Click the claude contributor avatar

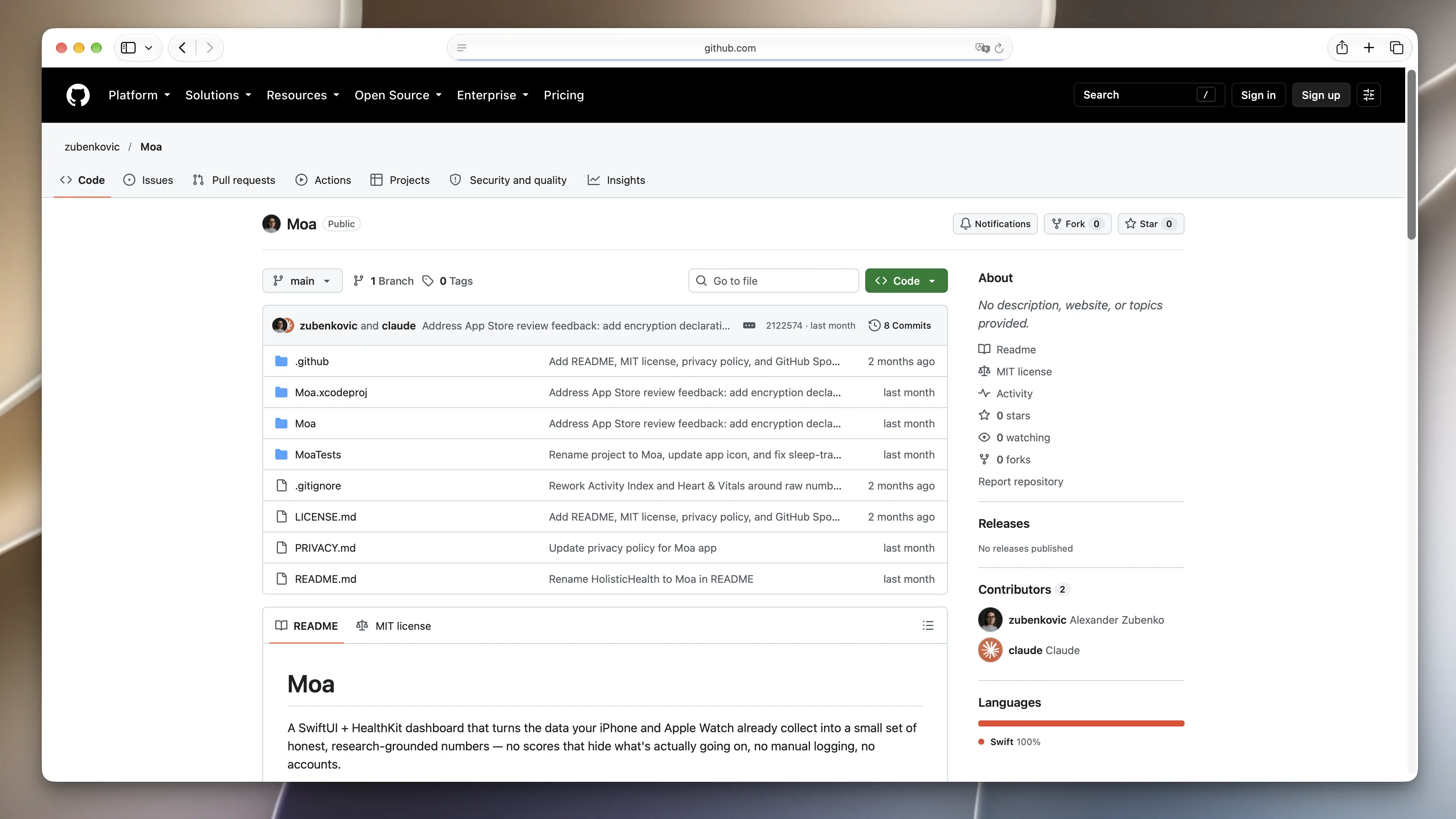pos(990,650)
